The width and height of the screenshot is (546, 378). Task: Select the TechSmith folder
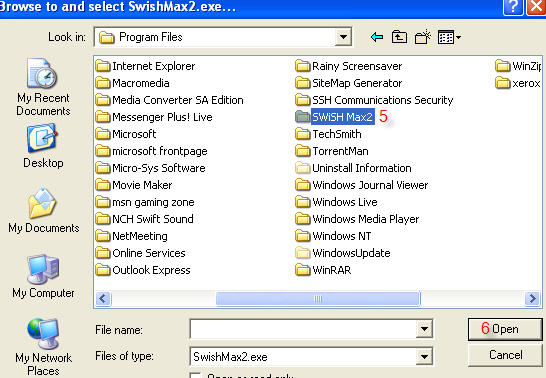328,134
